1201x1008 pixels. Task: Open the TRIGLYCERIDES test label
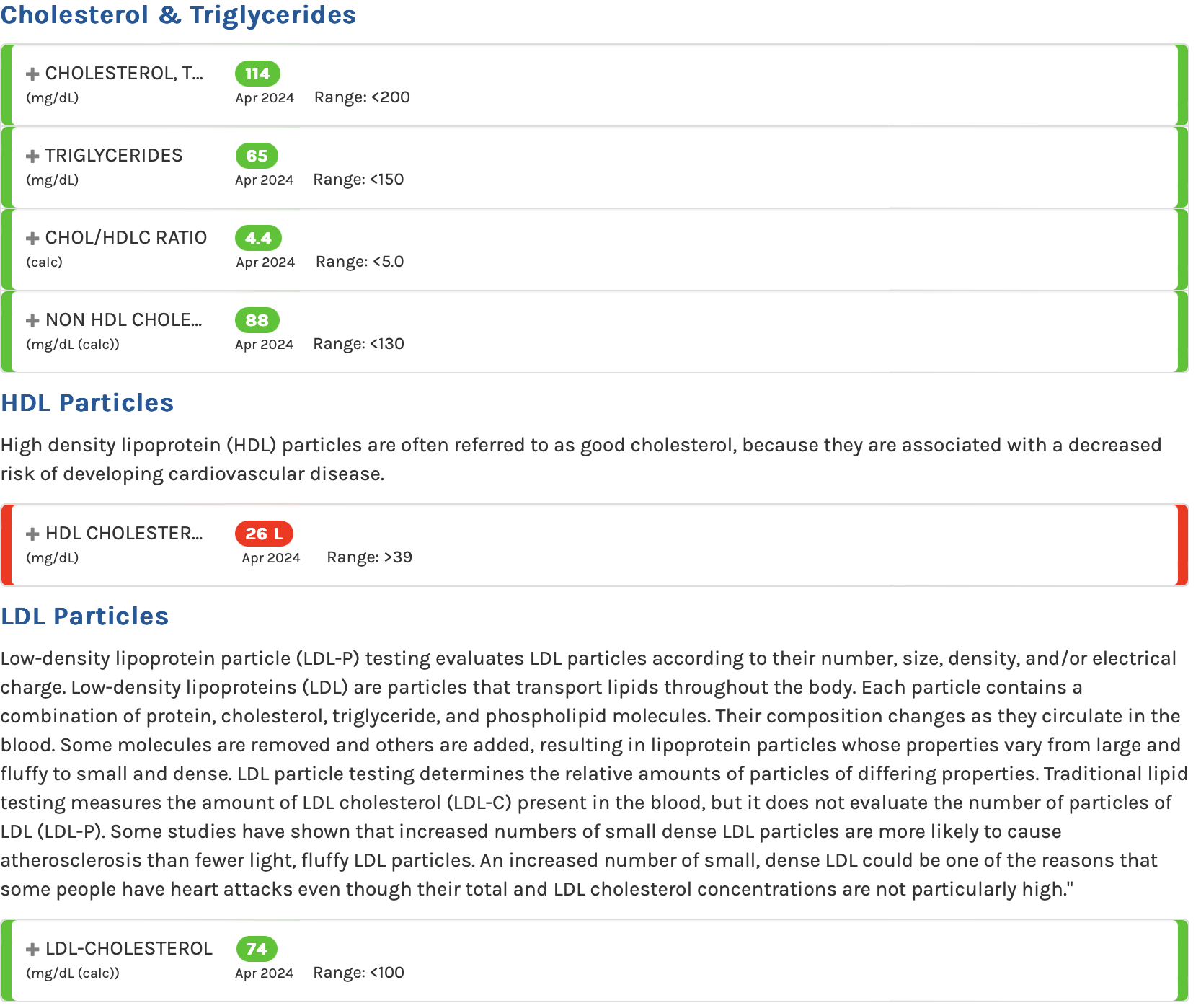pos(114,156)
